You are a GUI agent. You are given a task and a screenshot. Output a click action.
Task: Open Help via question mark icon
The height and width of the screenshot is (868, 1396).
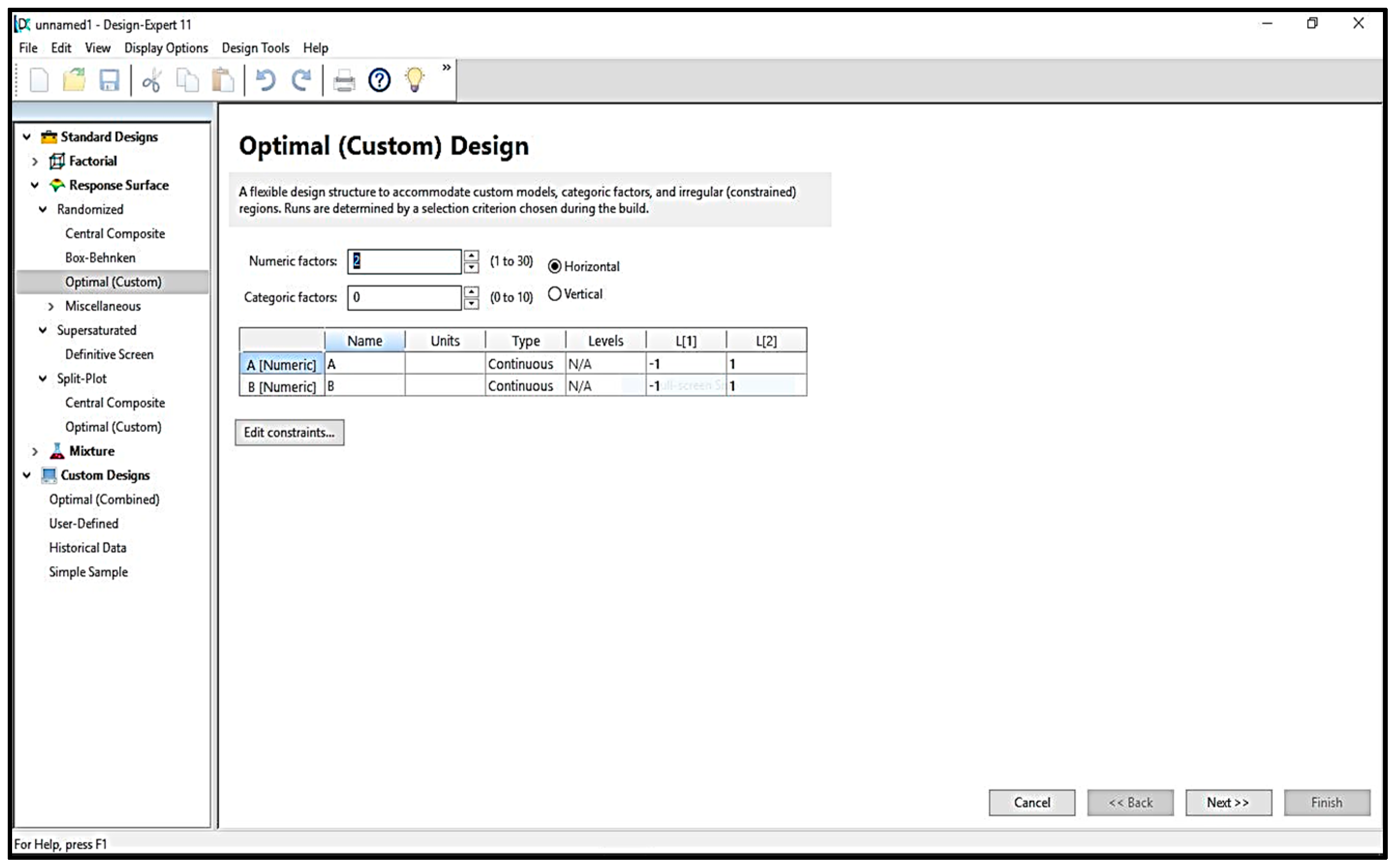click(x=379, y=80)
